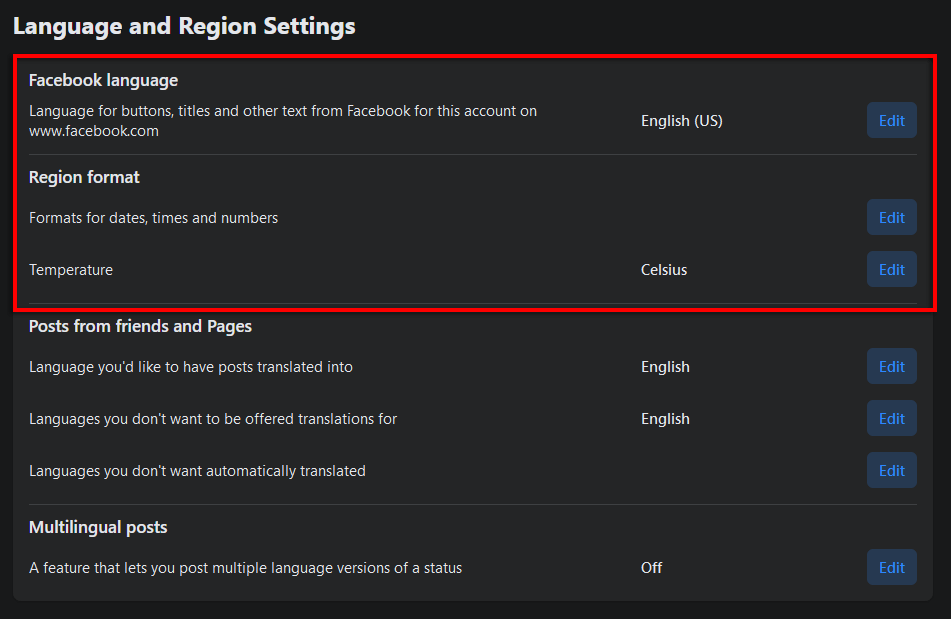
Task: Select the Region format section heading
Action: 84,177
